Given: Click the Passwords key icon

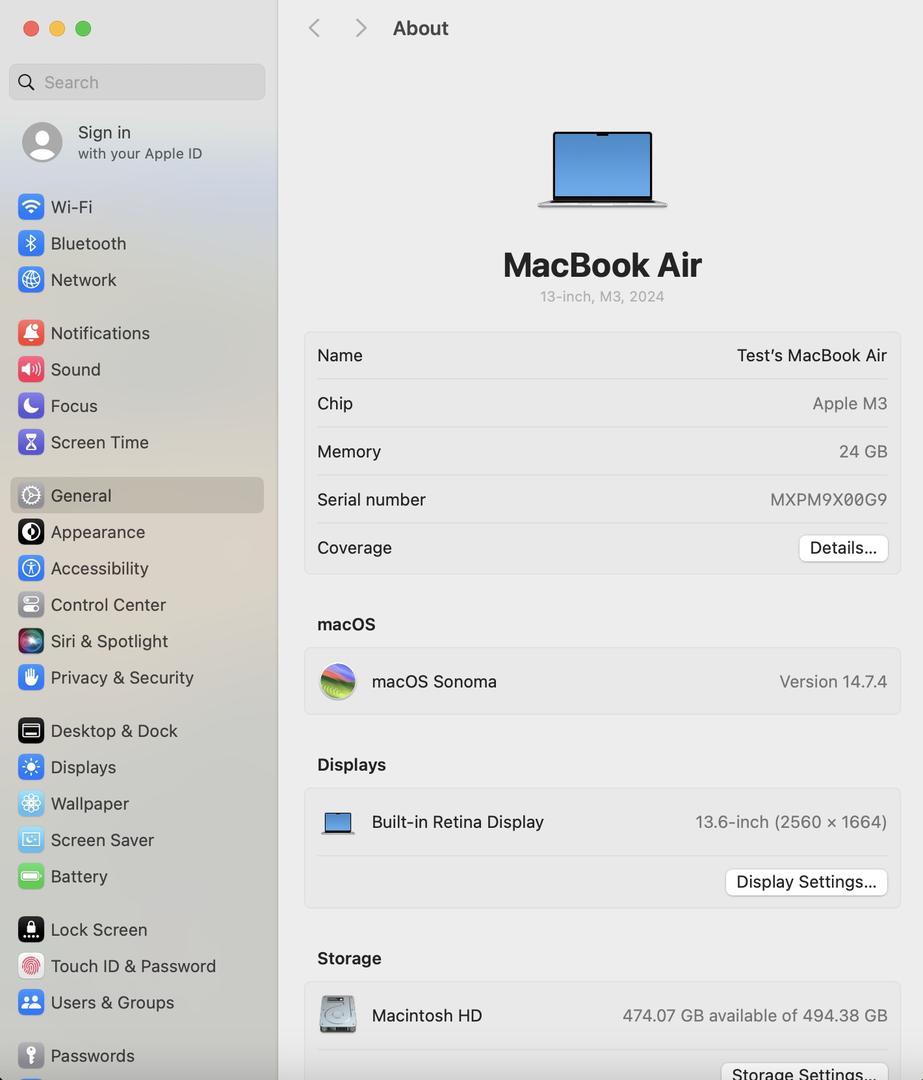Looking at the screenshot, I should point(31,1056).
